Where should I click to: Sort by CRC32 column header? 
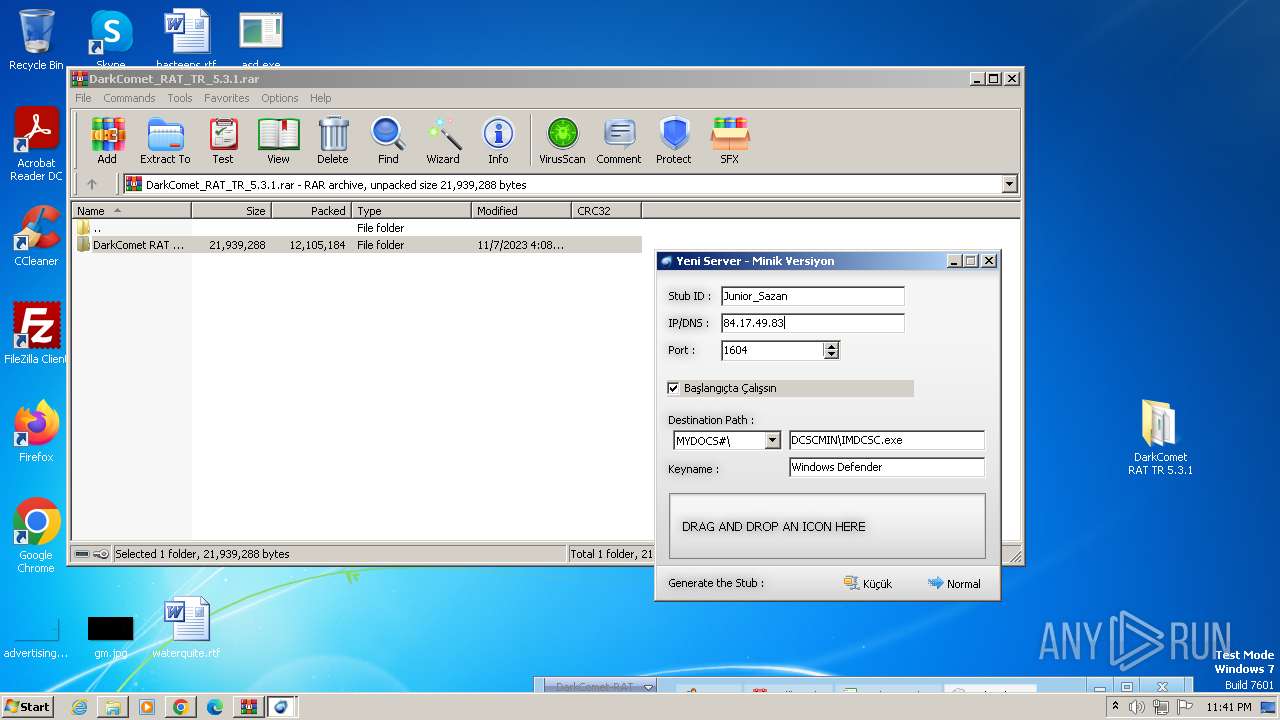click(x=606, y=211)
